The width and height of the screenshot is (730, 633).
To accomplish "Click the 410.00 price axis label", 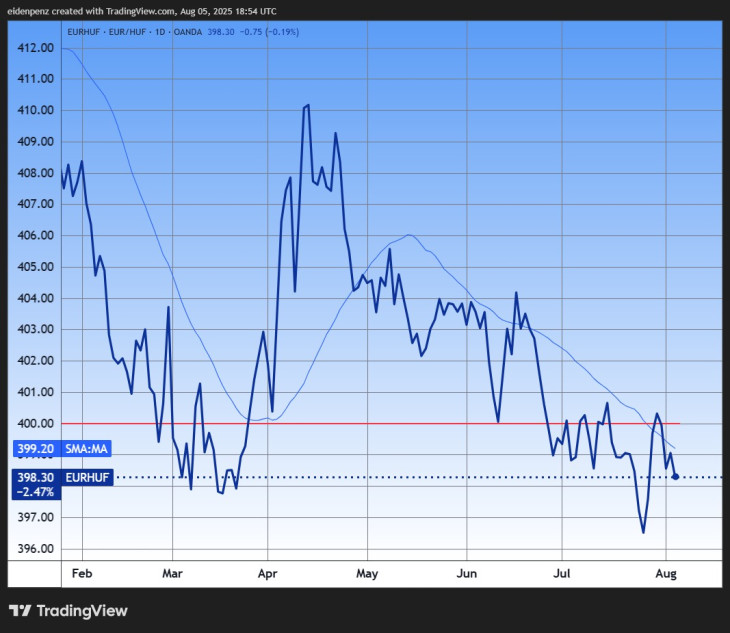I will click(x=35, y=110).
